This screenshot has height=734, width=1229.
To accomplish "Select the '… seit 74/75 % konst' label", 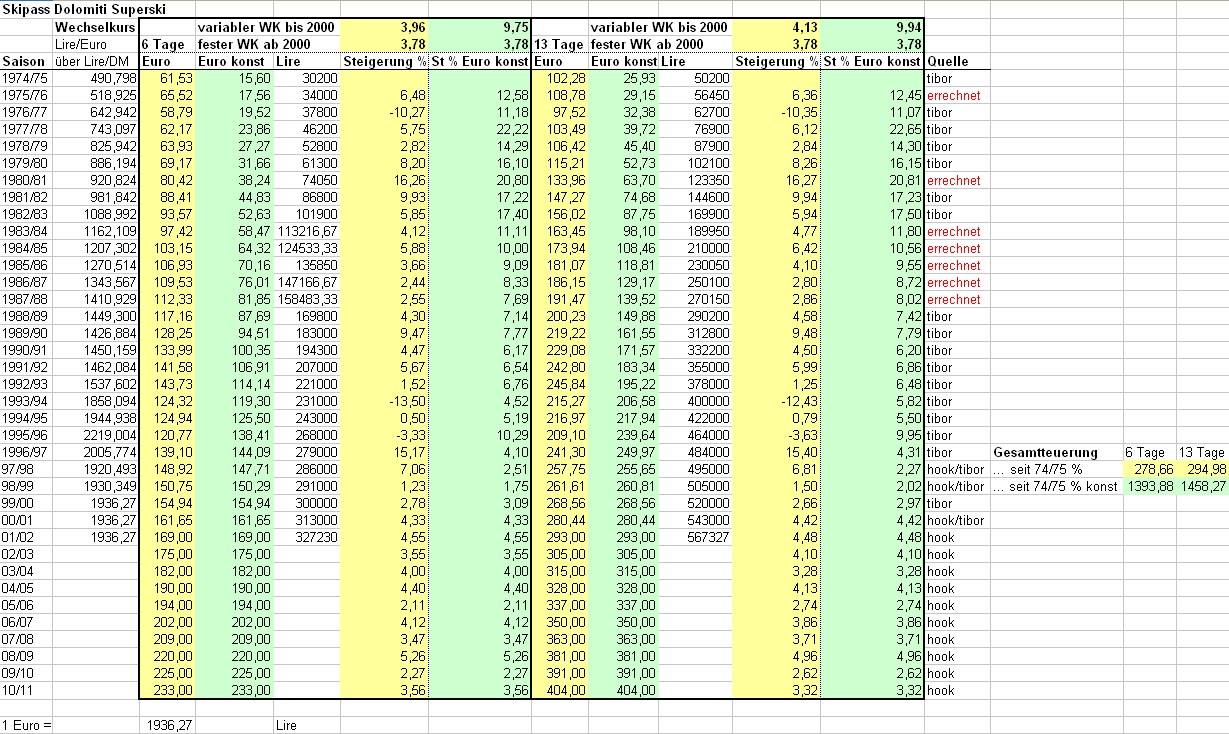I will pyautogui.click(x=1055, y=486).
